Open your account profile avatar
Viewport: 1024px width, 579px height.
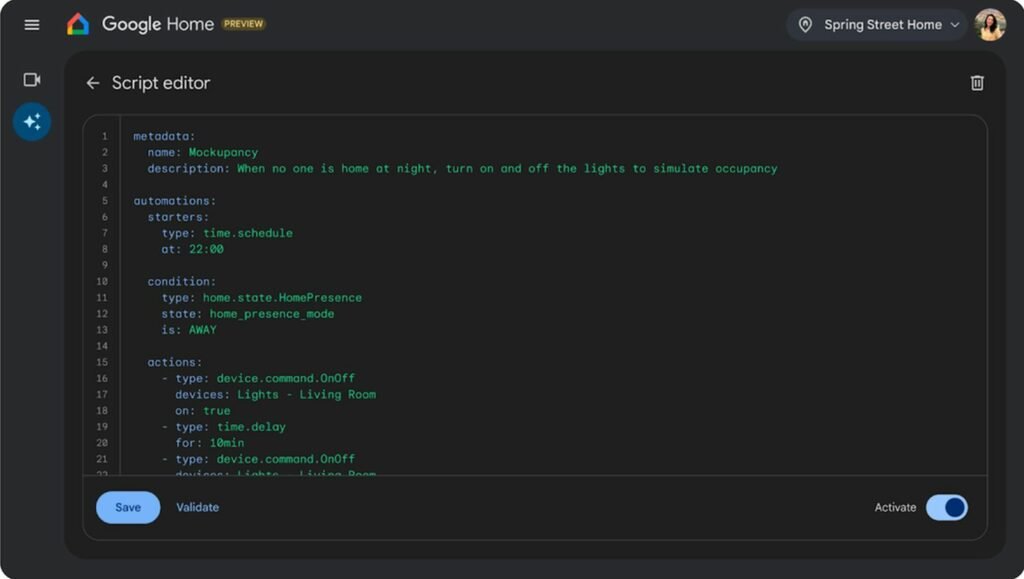(x=989, y=24)
